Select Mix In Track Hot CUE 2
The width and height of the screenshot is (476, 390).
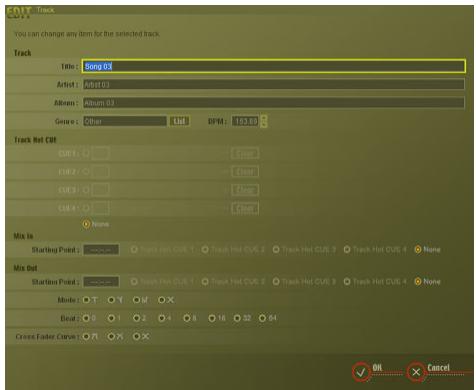(x=205, y=249)
